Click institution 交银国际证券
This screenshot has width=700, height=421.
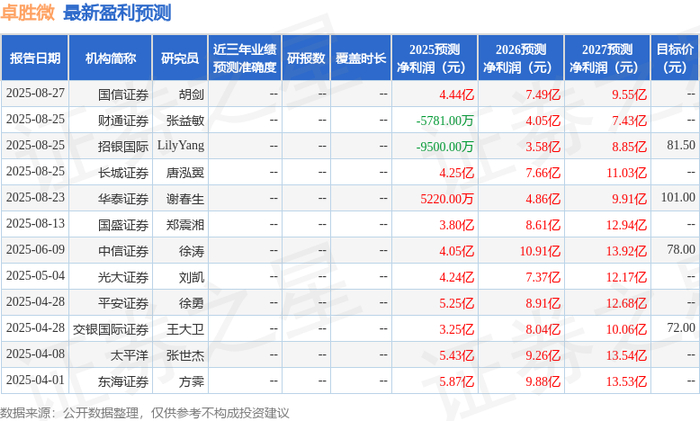click(111, 329)
